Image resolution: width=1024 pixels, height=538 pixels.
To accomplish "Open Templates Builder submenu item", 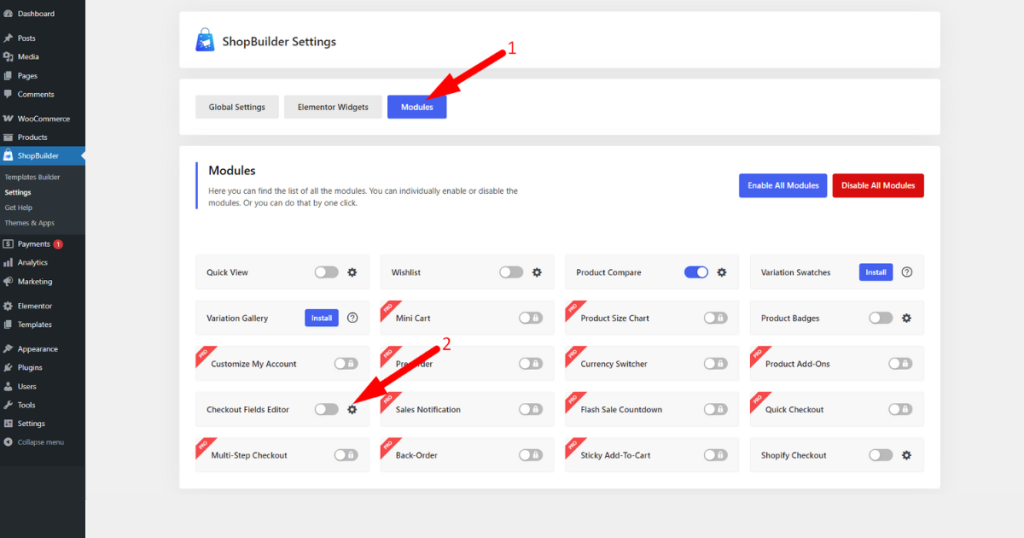I will (x=32, y=177).
